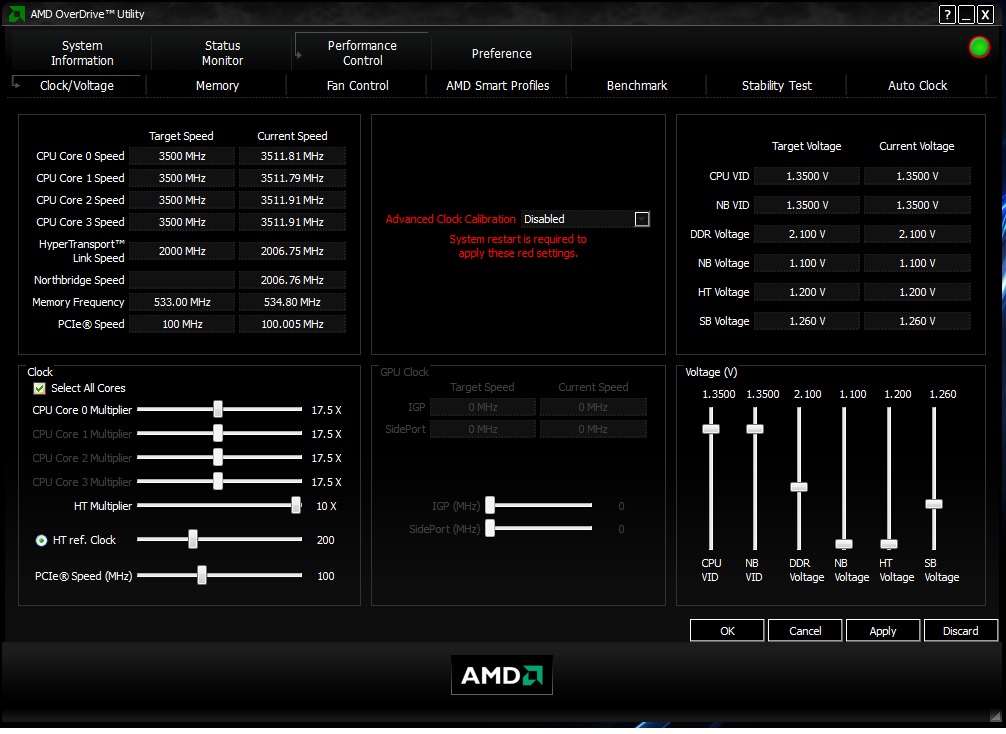This screenshot has height=734, width=1006.
Task: Open the Advanced Clock Calibration dropdown
Action: pyautogui.click(x=642, y=219)
